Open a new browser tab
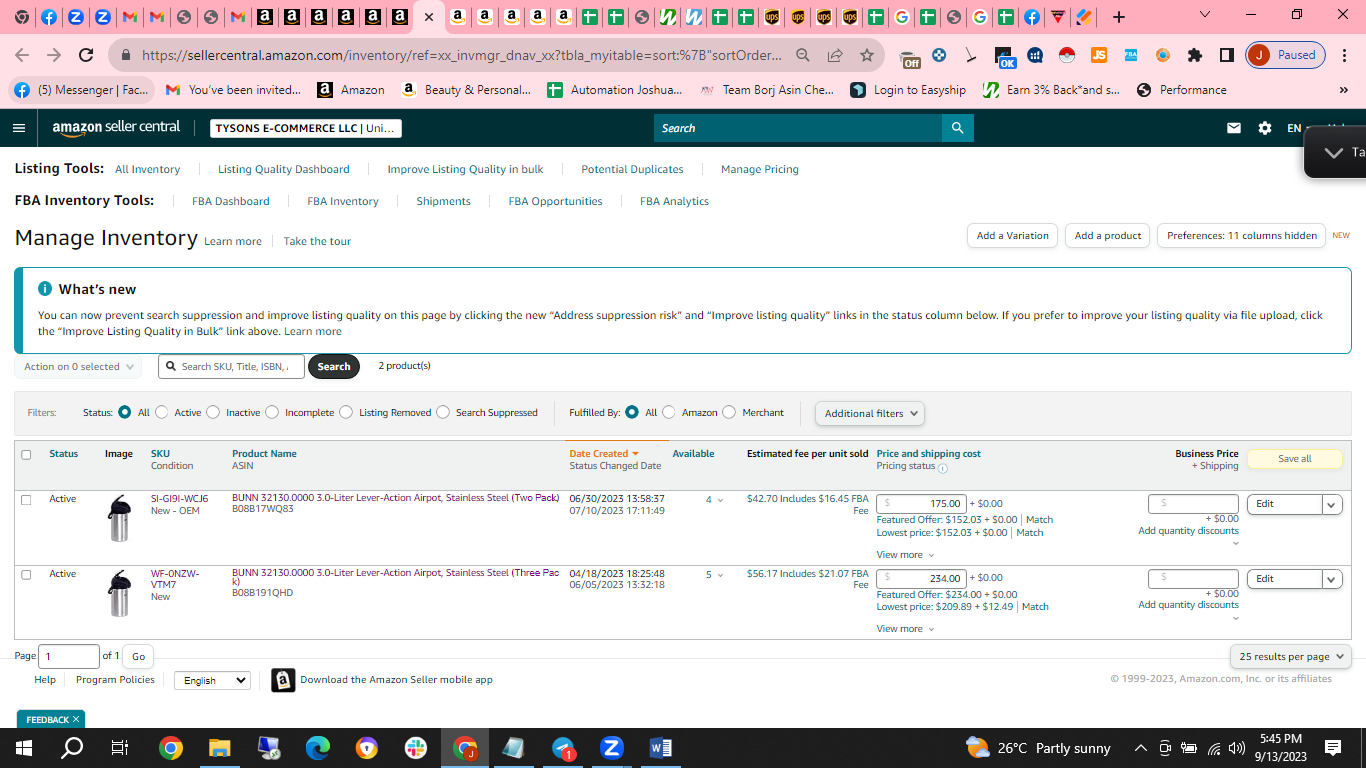Viewport: 1366px width, 768px height. [x=1119, y=17]
